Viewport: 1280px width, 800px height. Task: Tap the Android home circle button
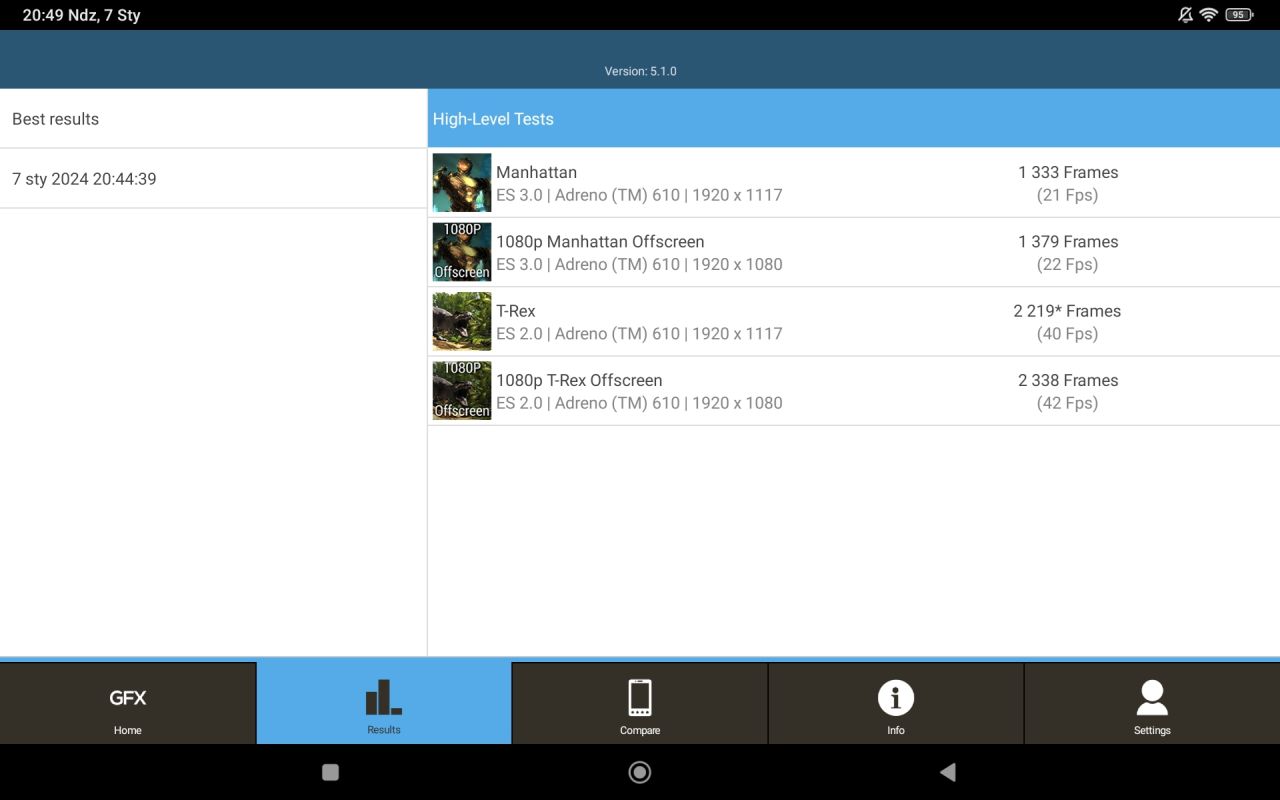tap(640, 772)
